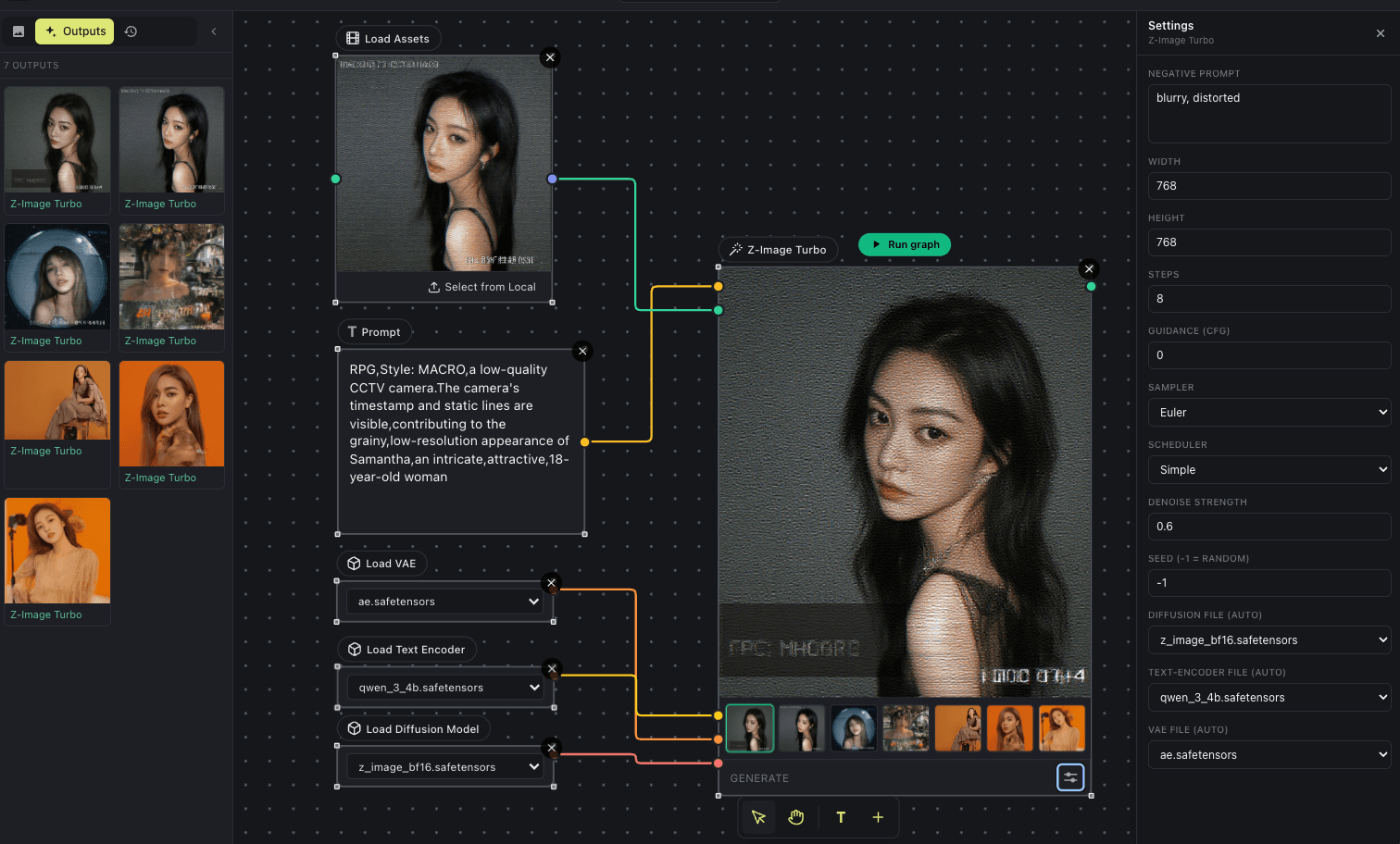Click the Width input field
The image size is (1400, 844).
pyautogui.click(x=1269, y=186)
